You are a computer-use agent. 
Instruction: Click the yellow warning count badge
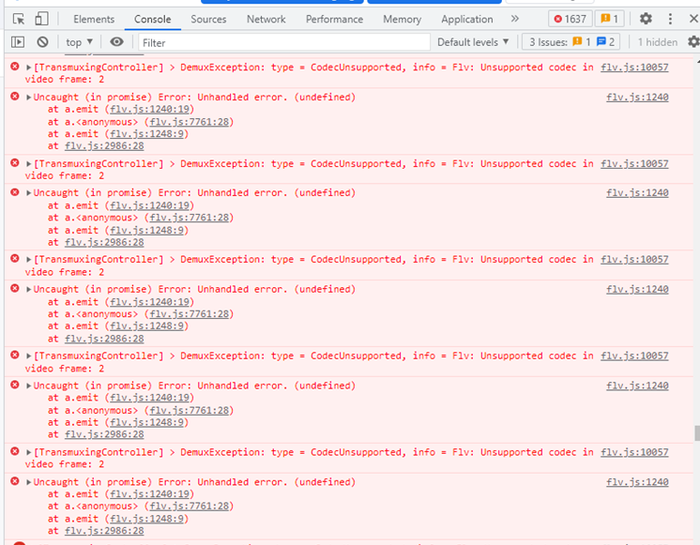tap(608, 19)
